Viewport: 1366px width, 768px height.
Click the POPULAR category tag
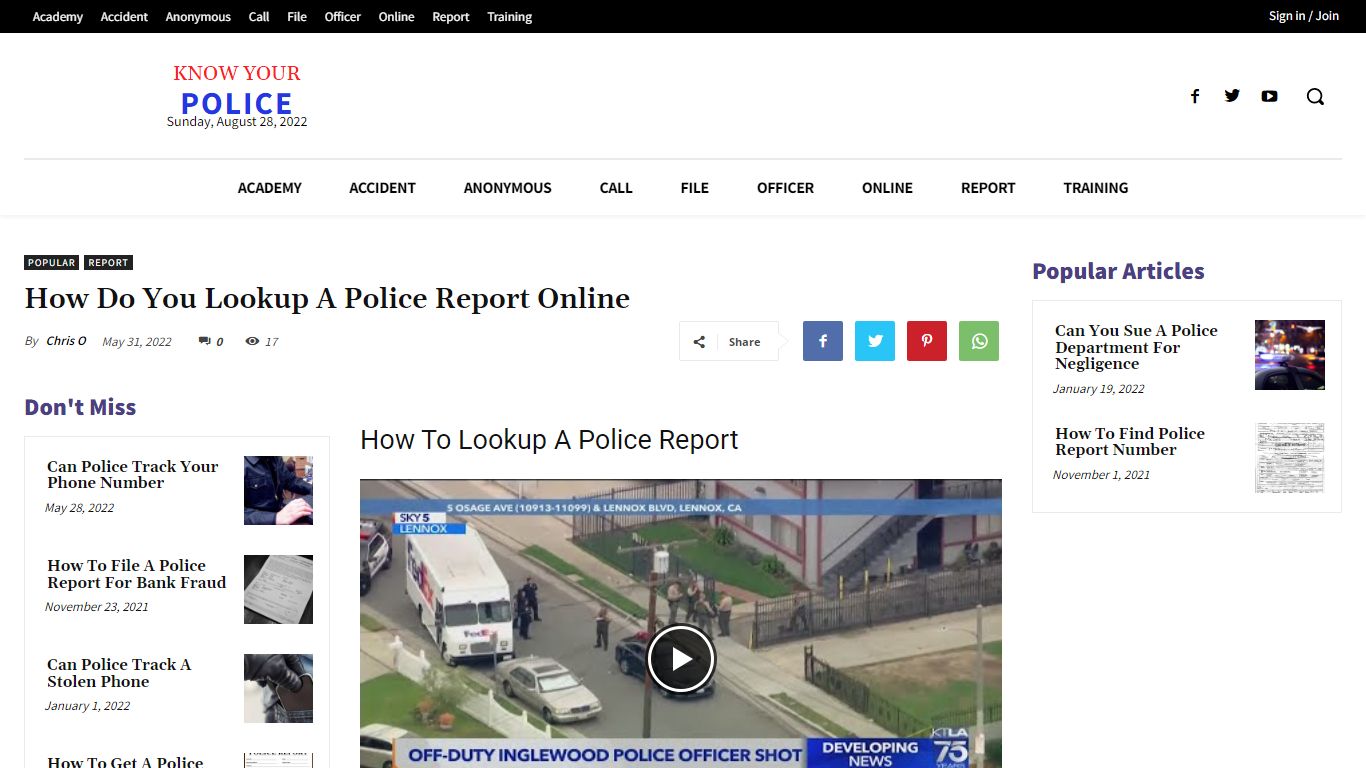51,263
